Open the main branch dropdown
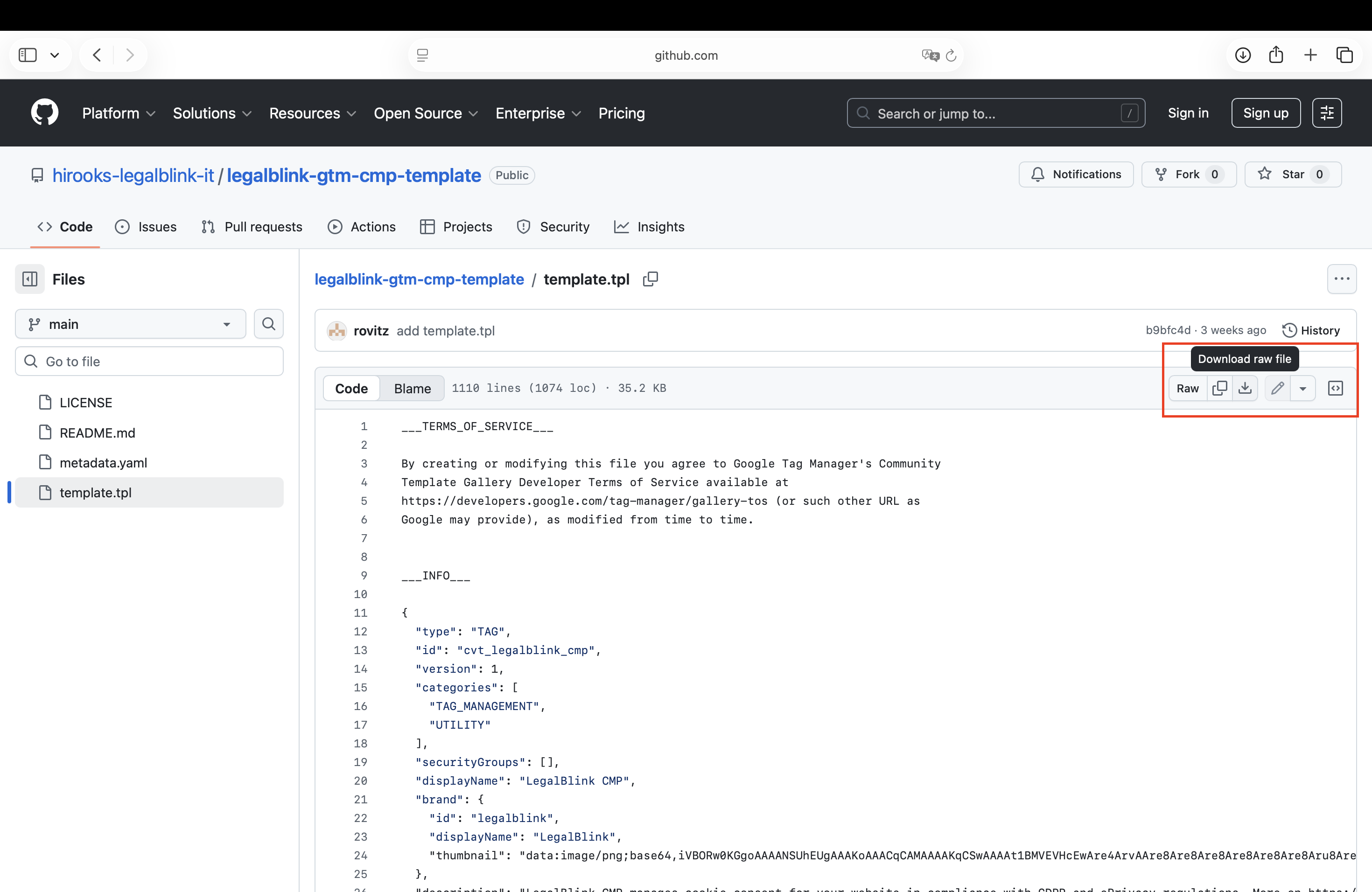The height and width of the screenshot is (892, 1372). point(130,324)
